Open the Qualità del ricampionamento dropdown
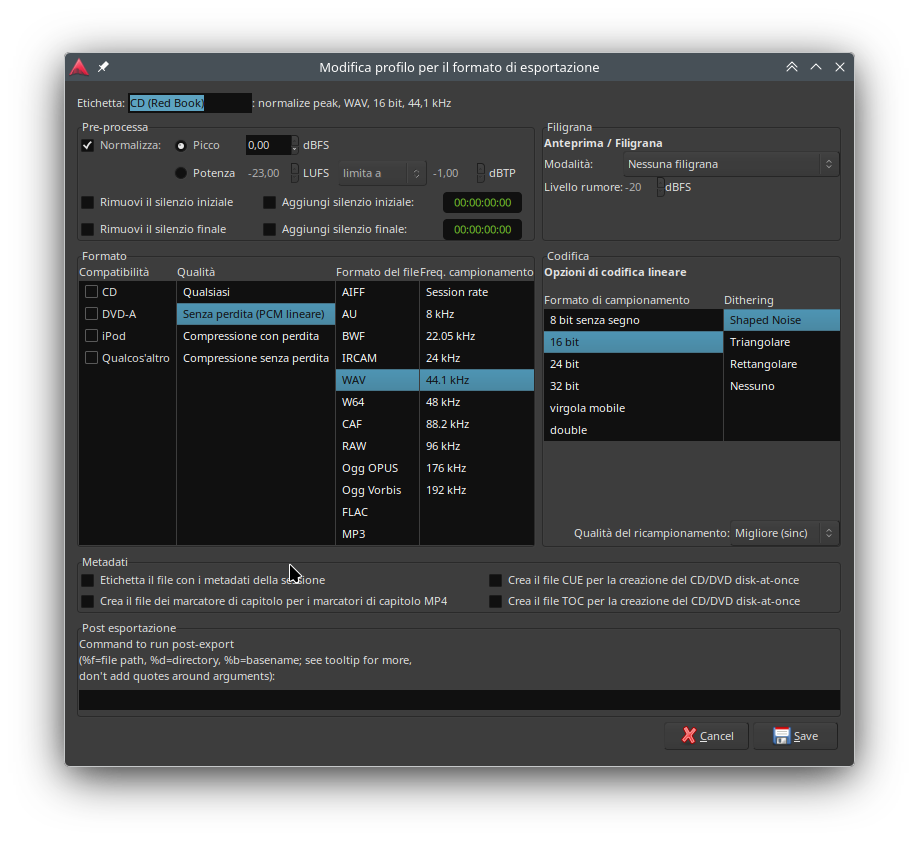 (785, 534)
